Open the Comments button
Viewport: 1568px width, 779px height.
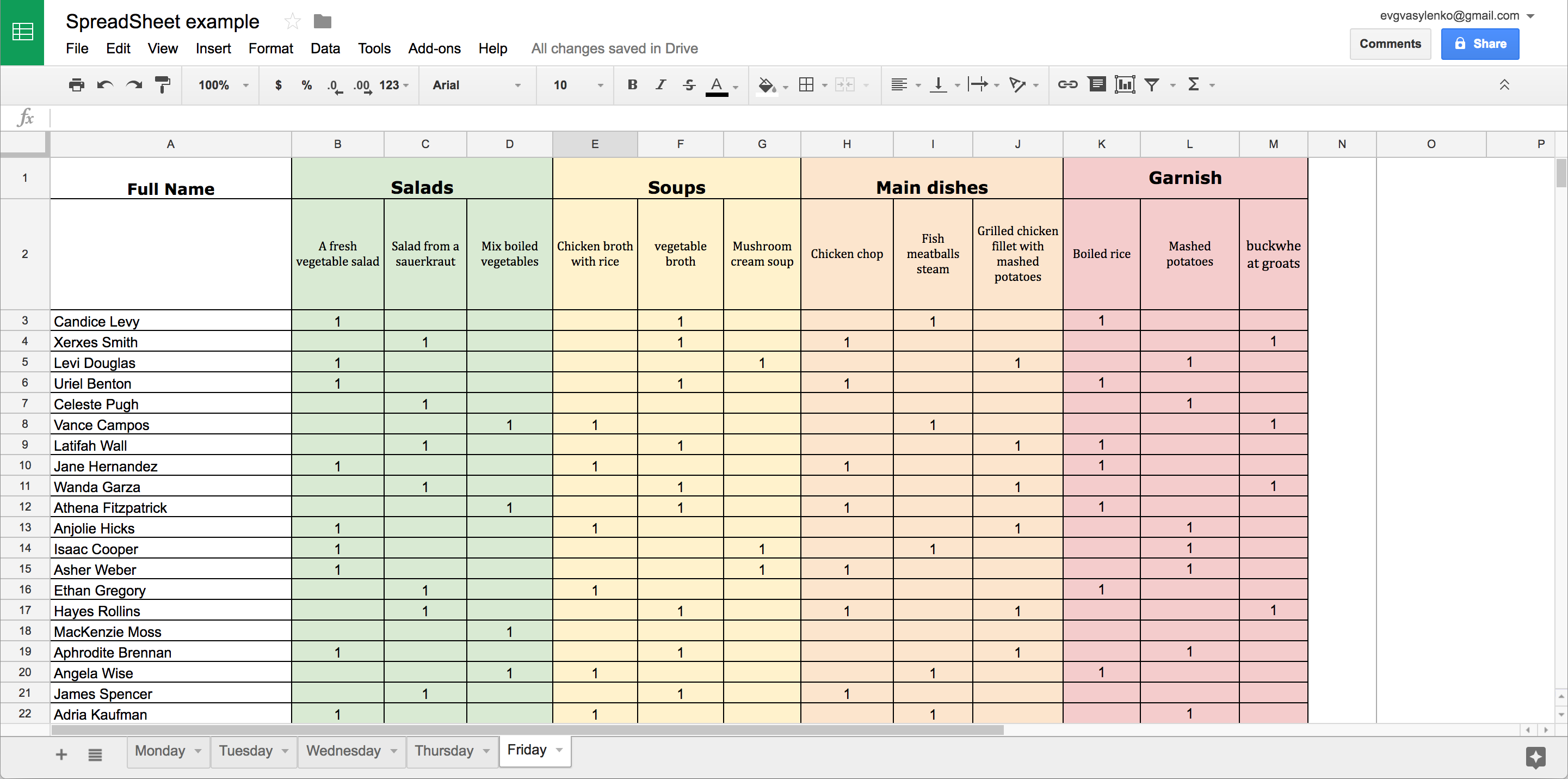[x=1390, y=44]
